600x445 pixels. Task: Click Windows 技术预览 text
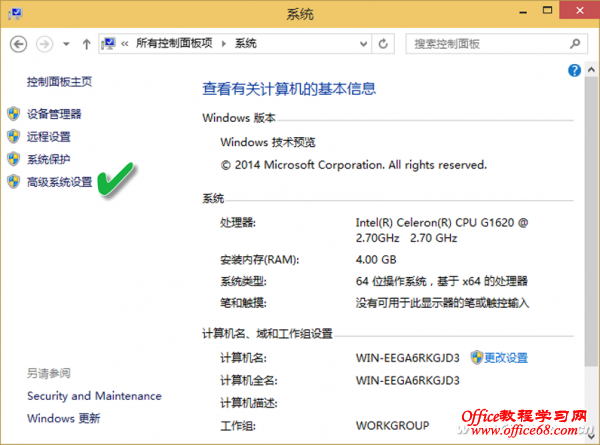tap(268, 142)
